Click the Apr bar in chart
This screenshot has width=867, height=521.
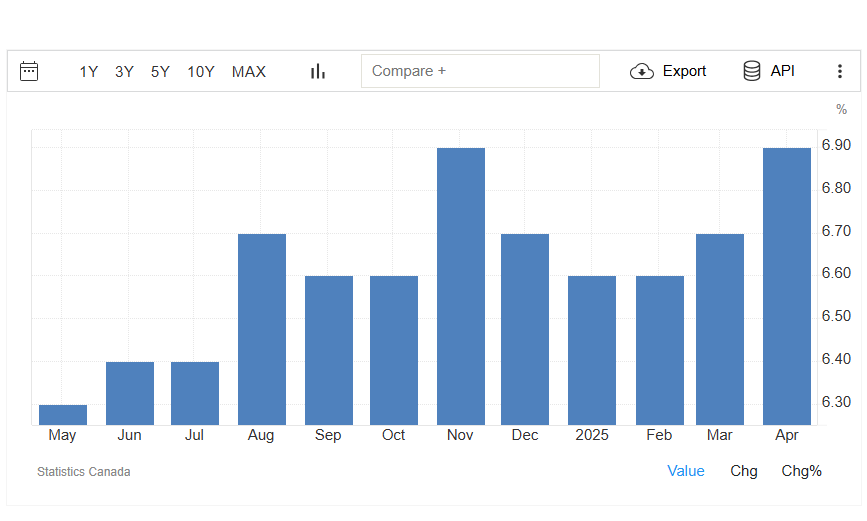click(x=787, y=286)
